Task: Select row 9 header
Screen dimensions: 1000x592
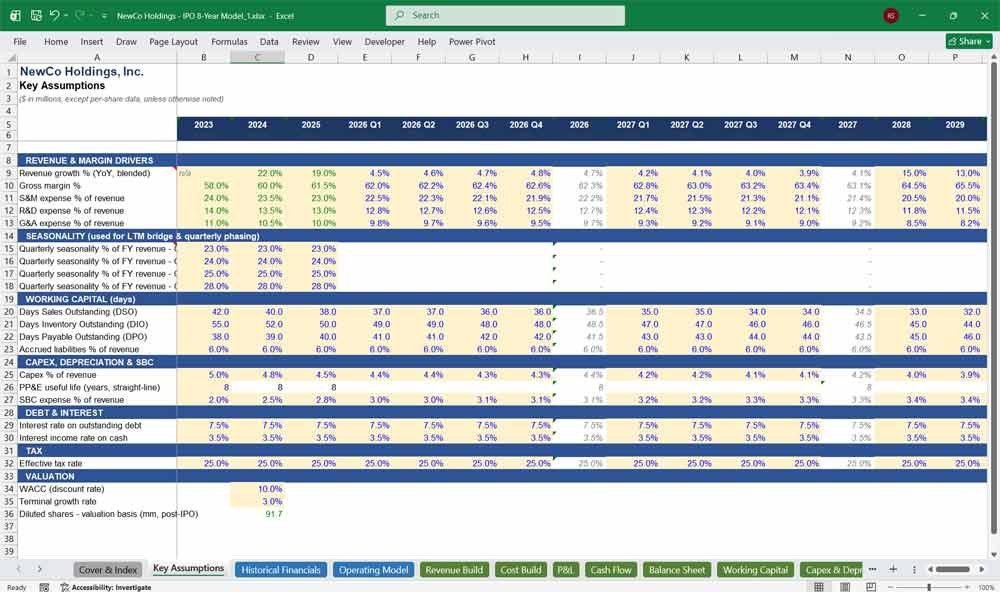Action: point(9,173)
